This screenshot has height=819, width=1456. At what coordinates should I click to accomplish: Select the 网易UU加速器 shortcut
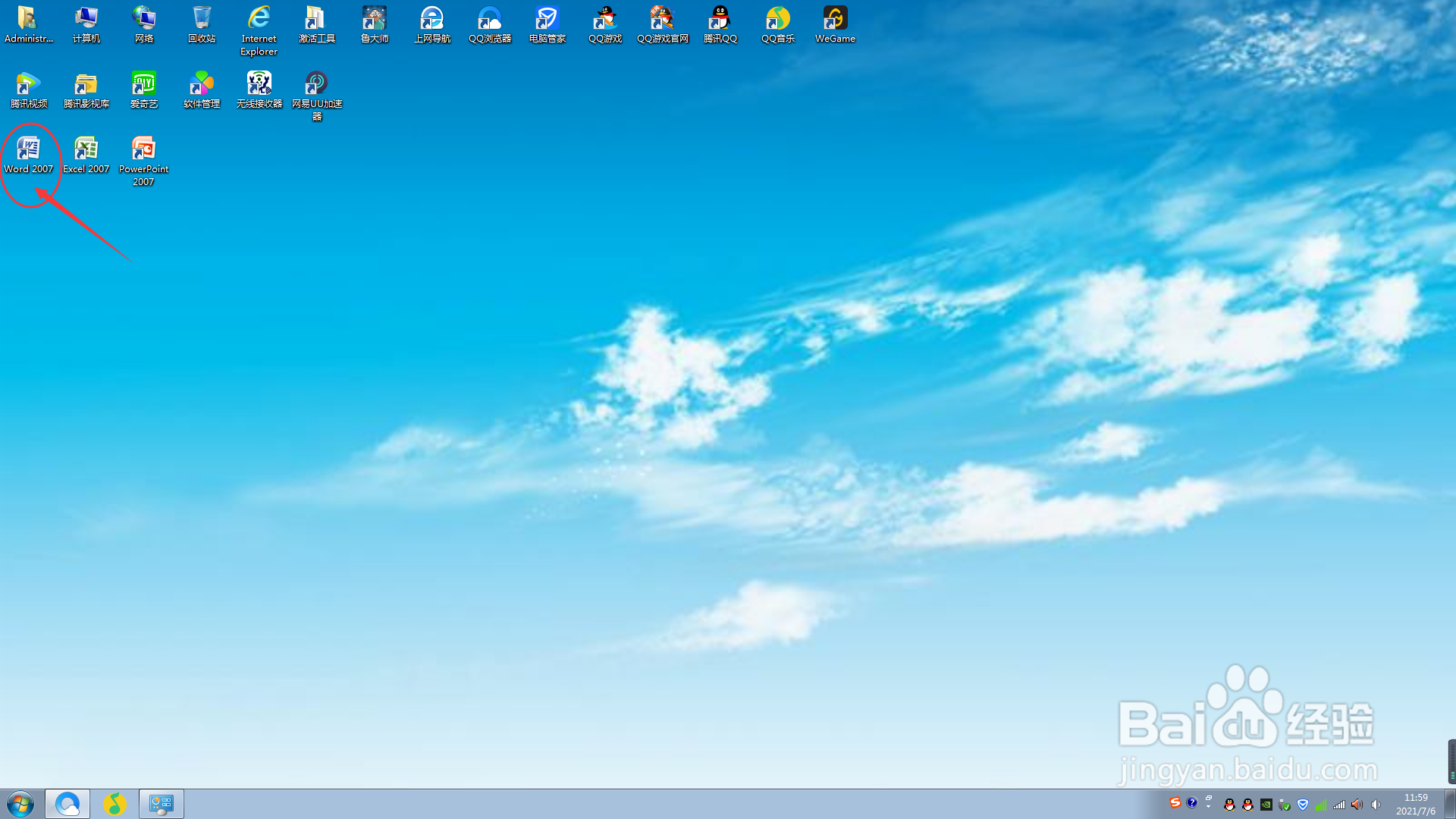(x=316, y=84)
